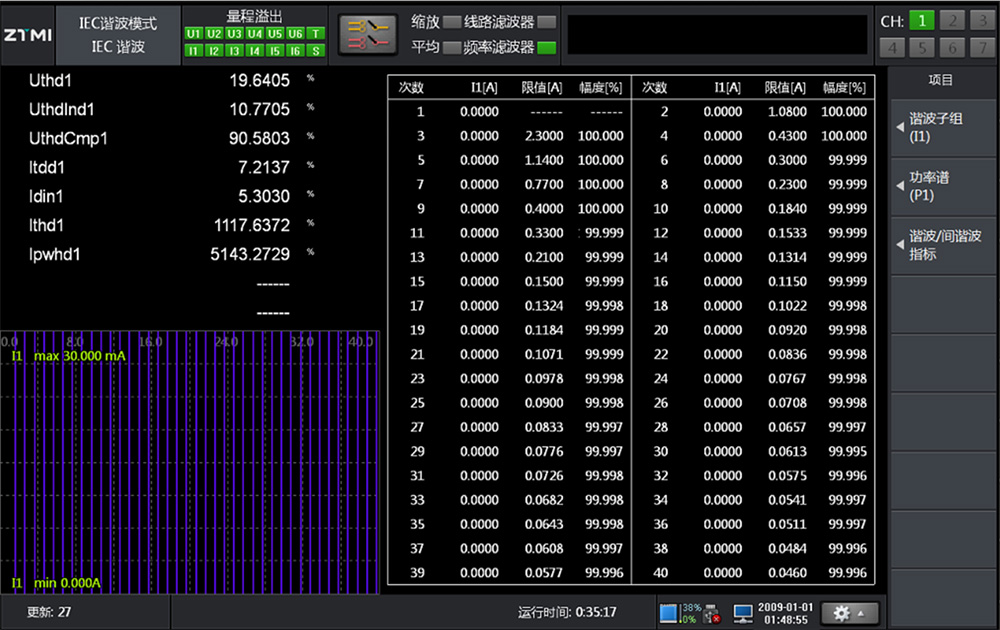Click the I1 min 0.000A label

click(x=56, y=583)
